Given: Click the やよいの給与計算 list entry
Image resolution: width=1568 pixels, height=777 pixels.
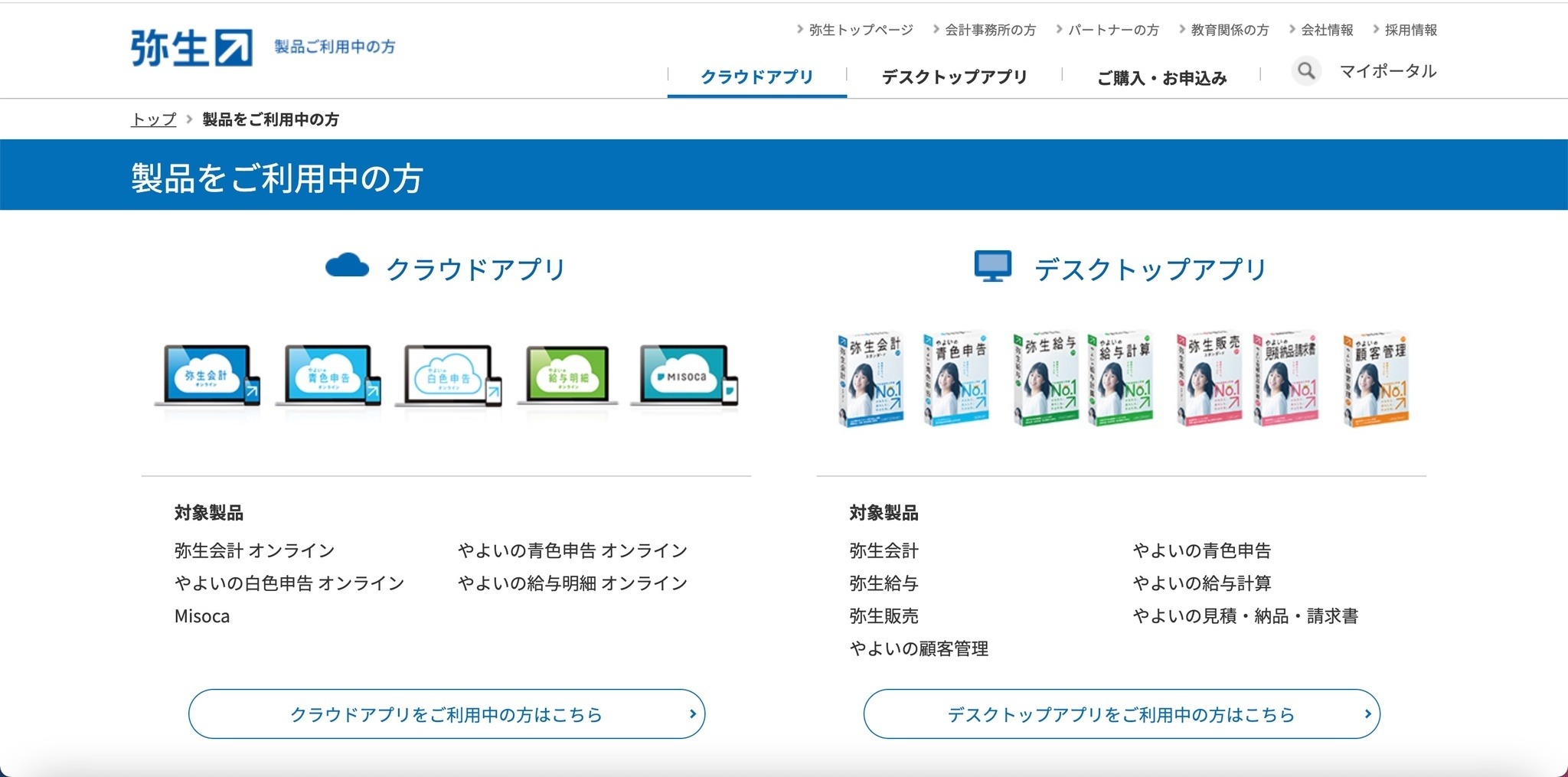Looking at the screenshot, I should (x=1200, y=583).
